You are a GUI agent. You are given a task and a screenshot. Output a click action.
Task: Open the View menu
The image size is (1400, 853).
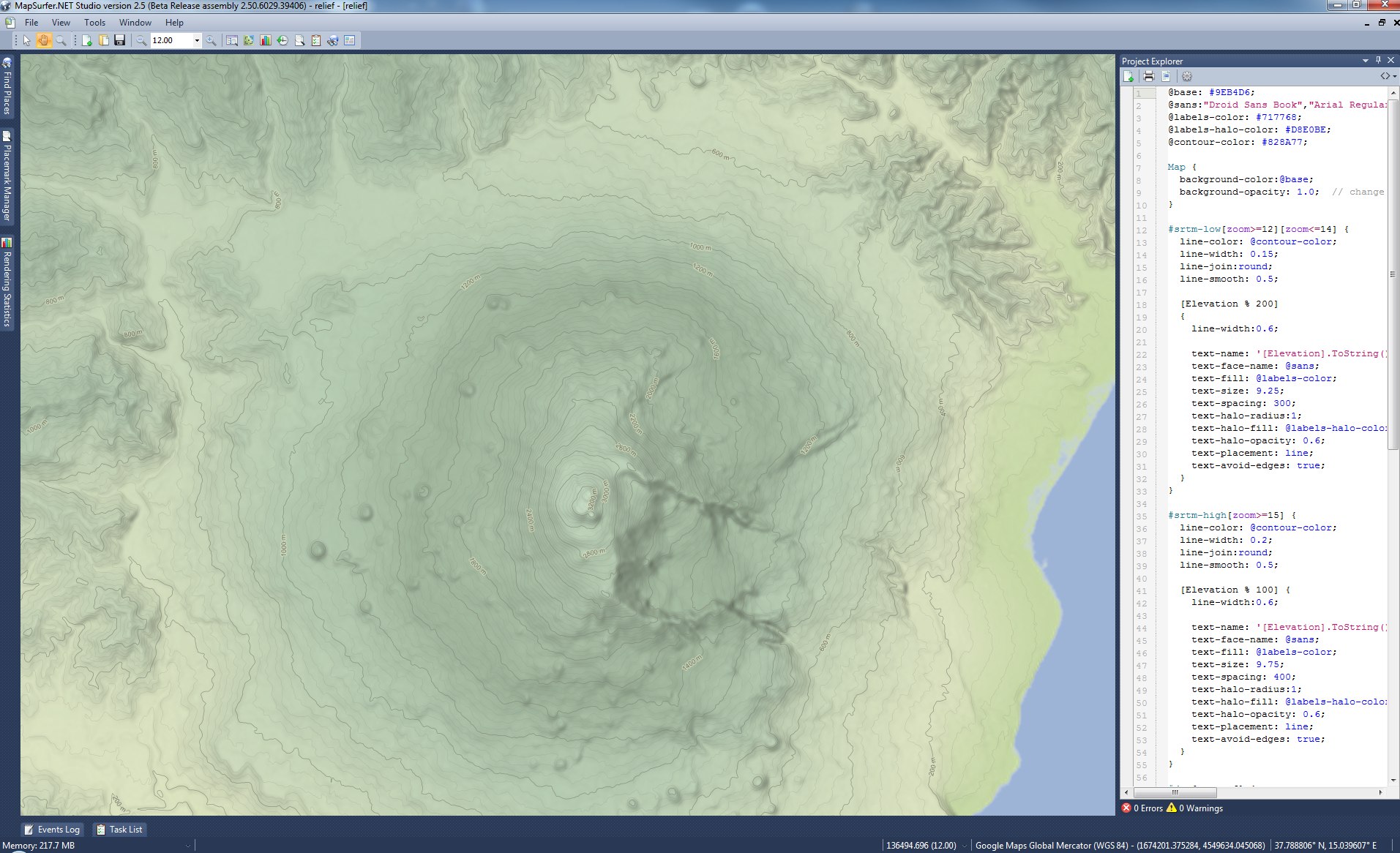[61, 23]
